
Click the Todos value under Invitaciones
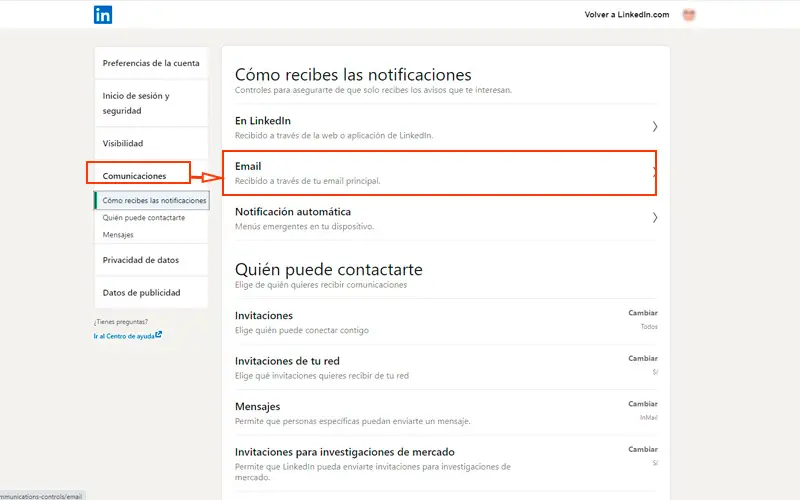pos(649,327)
